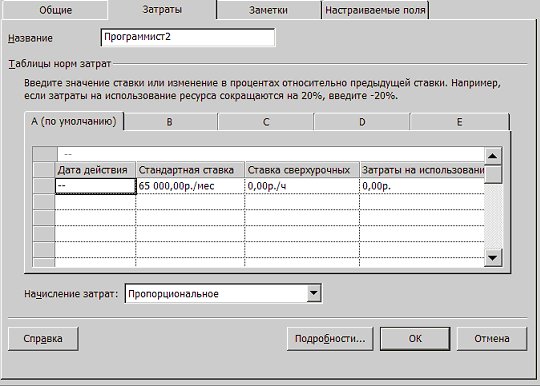Select the Затраты tab

click(x=162, y=9)
